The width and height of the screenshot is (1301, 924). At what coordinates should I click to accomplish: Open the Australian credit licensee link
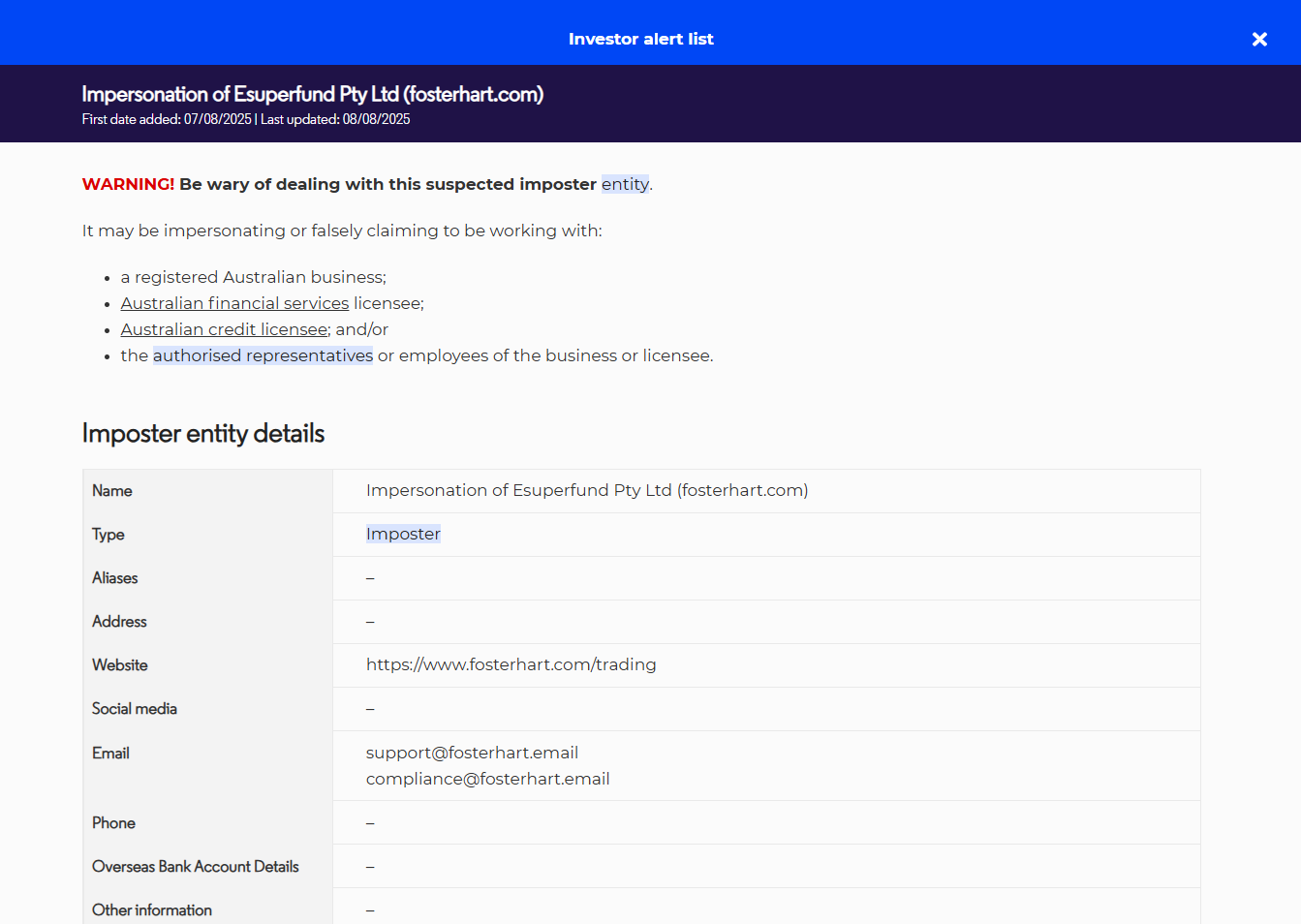click(x=224, y=329)
